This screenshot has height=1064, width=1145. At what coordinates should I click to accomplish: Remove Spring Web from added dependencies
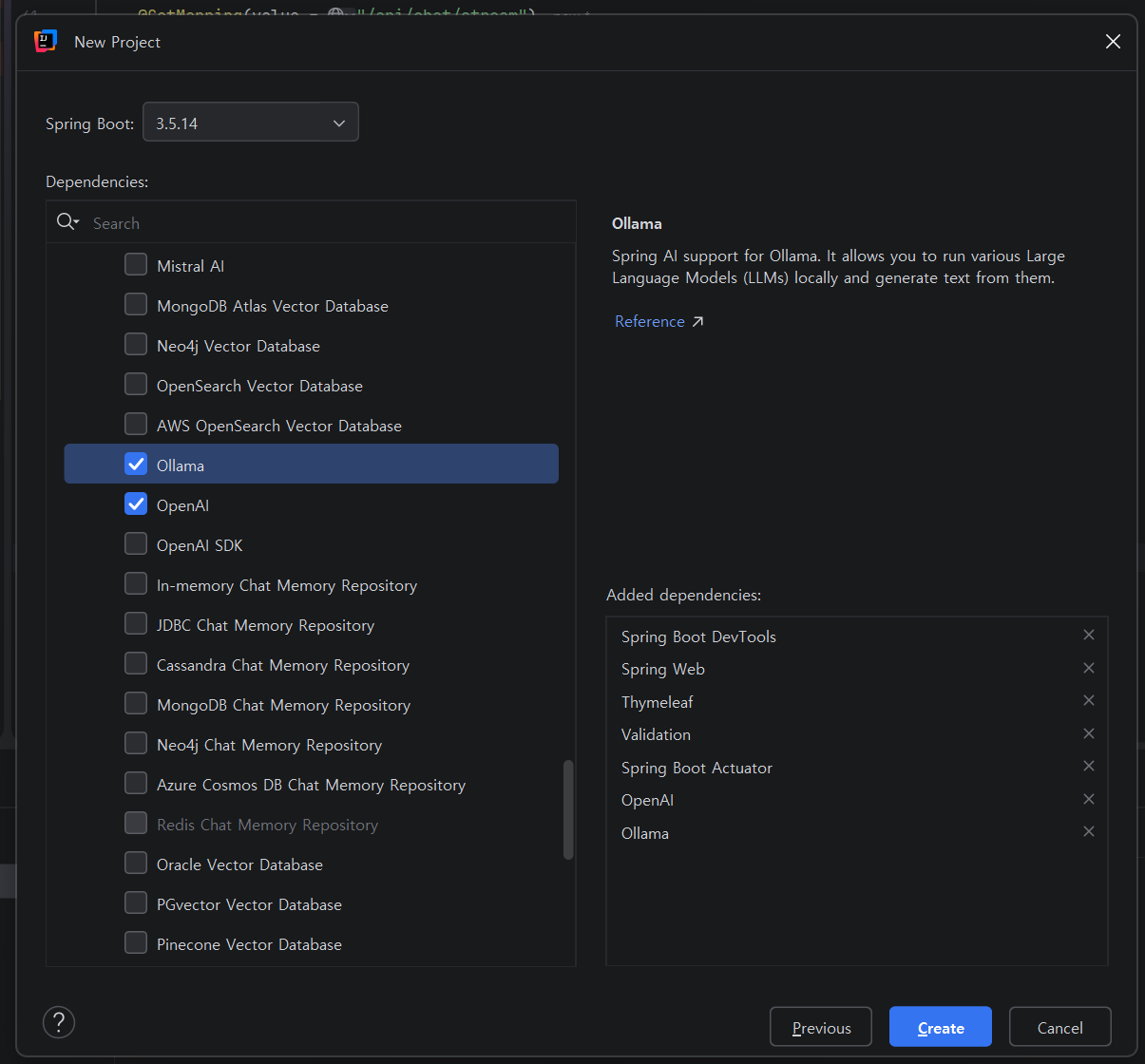[x=1089, y=668]
